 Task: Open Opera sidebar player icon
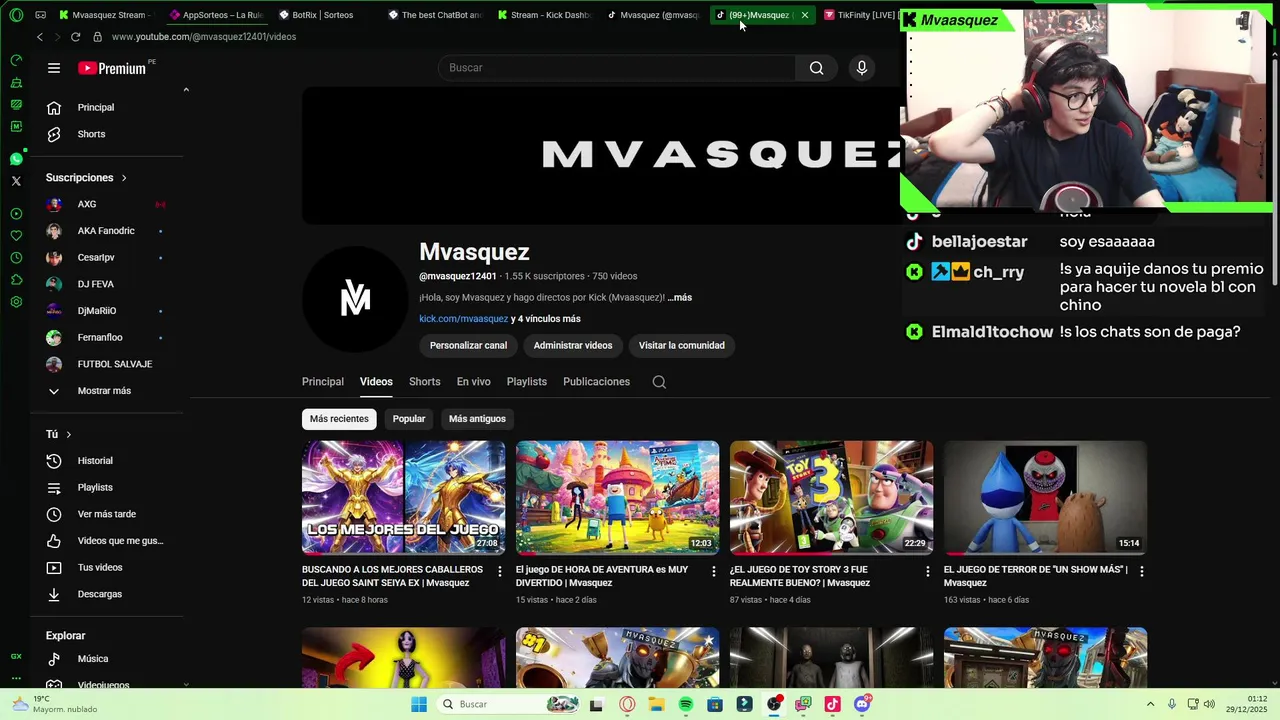click(x=16, y=214)
